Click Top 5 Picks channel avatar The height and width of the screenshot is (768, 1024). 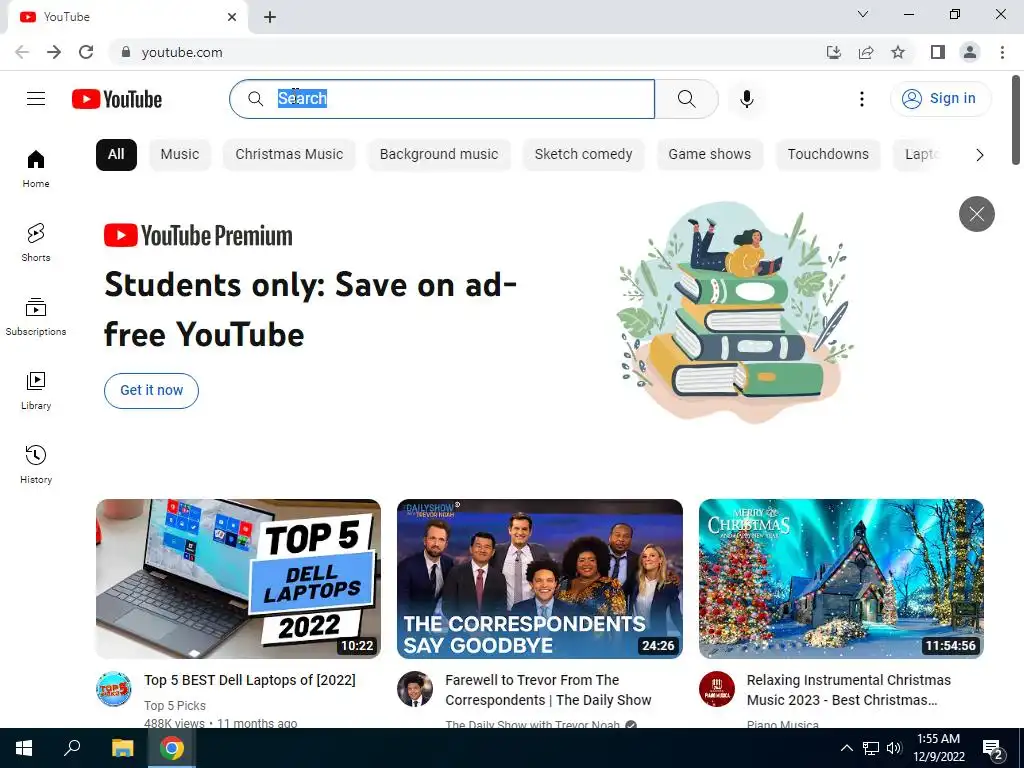[x=114, y=689]
